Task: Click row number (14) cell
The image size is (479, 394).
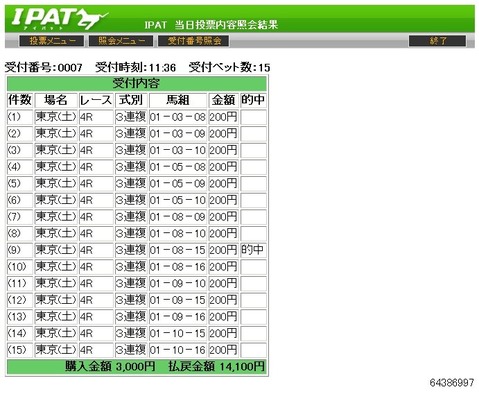Action: point(20,334)
